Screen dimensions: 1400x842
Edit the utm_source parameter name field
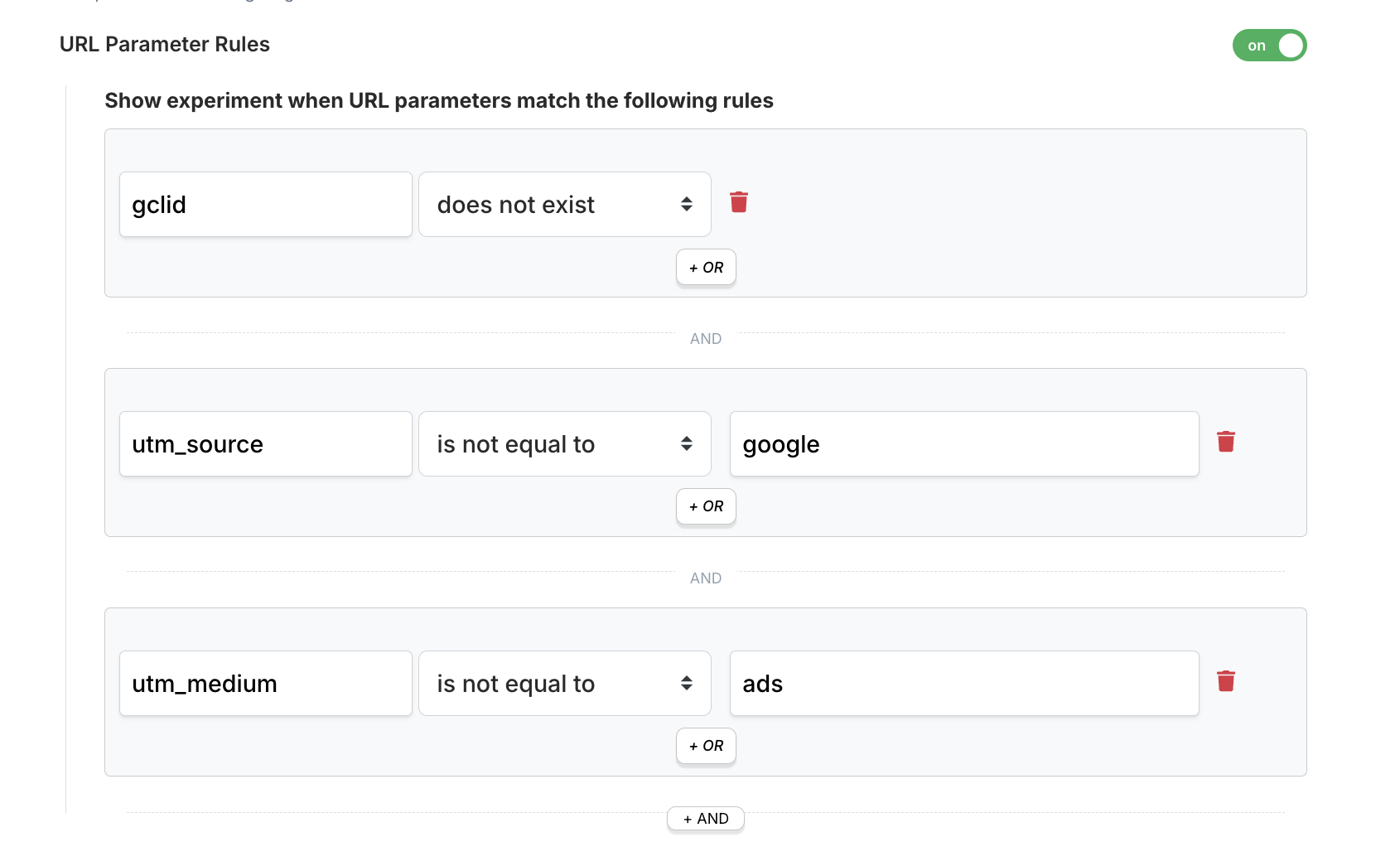click(x=265, y=444)
